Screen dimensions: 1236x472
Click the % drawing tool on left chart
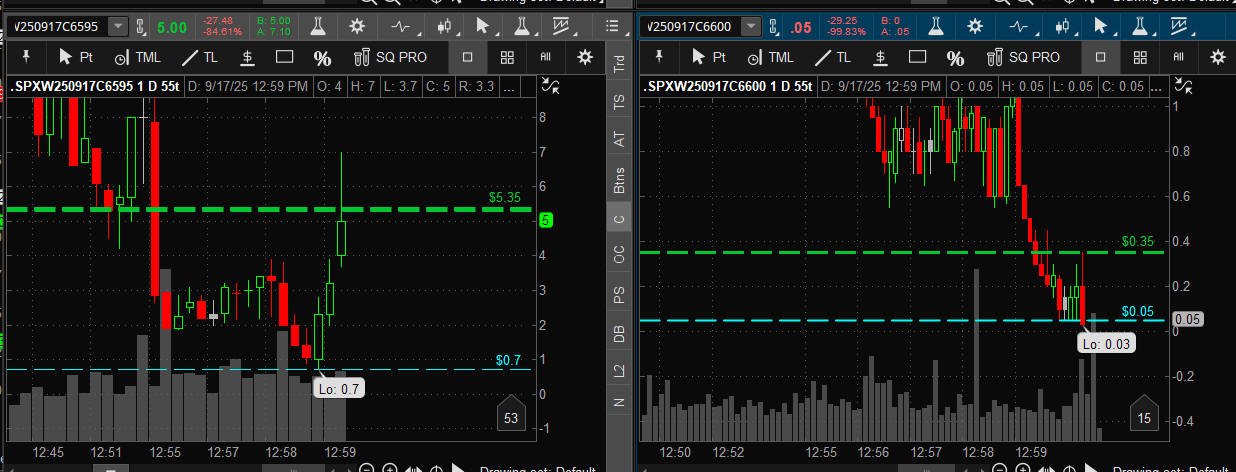[x=322, y=58]
